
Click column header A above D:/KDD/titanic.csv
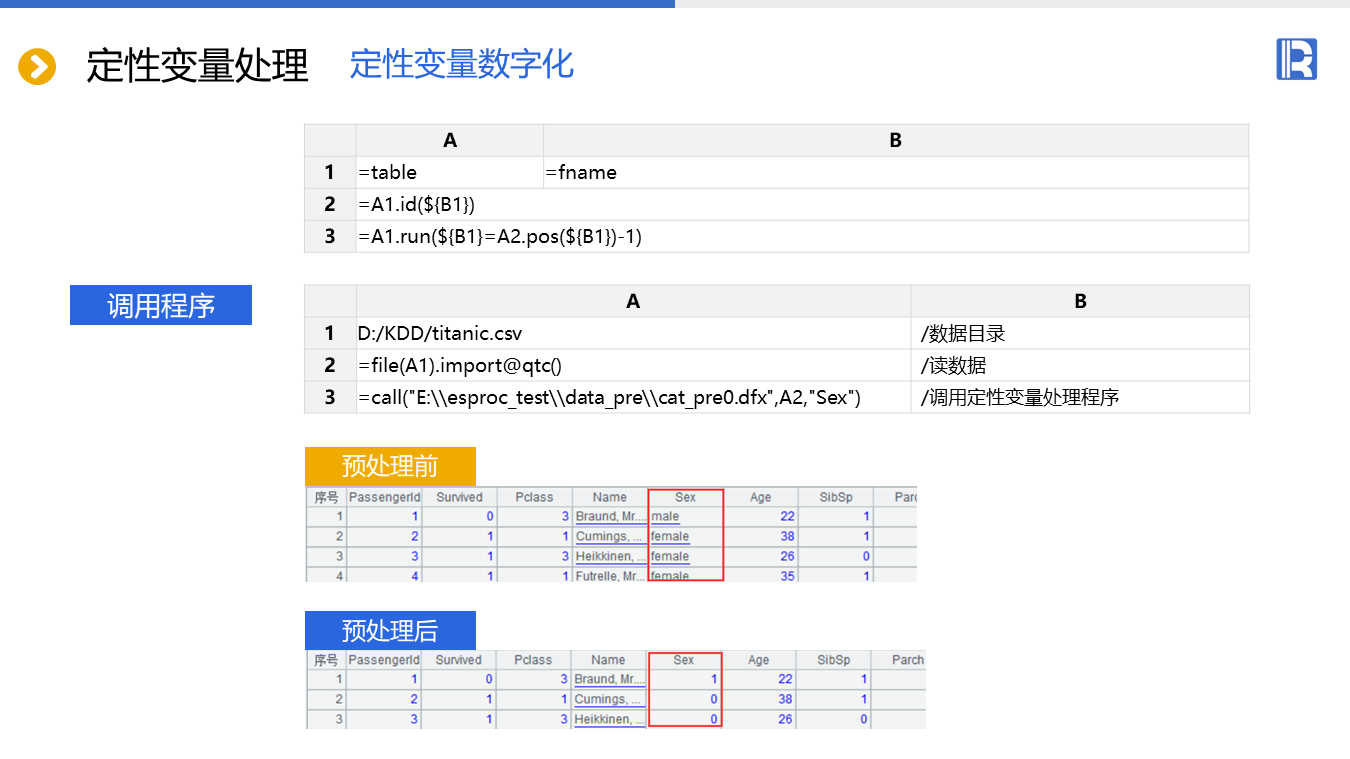pos(633,301)
